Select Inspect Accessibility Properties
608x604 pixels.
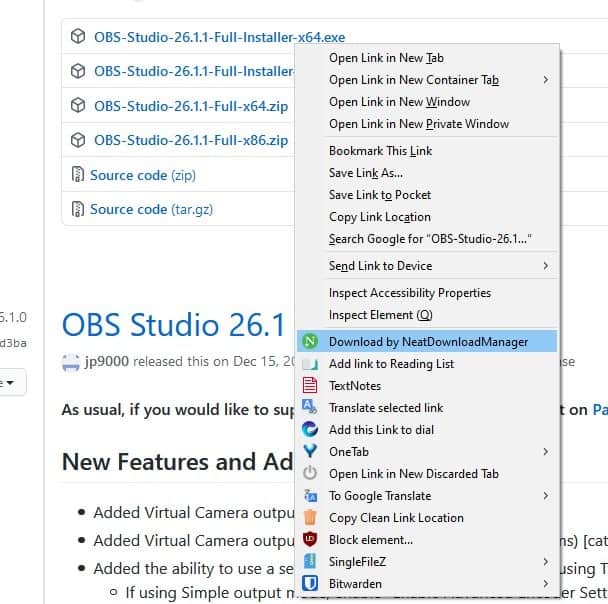click(427, 293)
